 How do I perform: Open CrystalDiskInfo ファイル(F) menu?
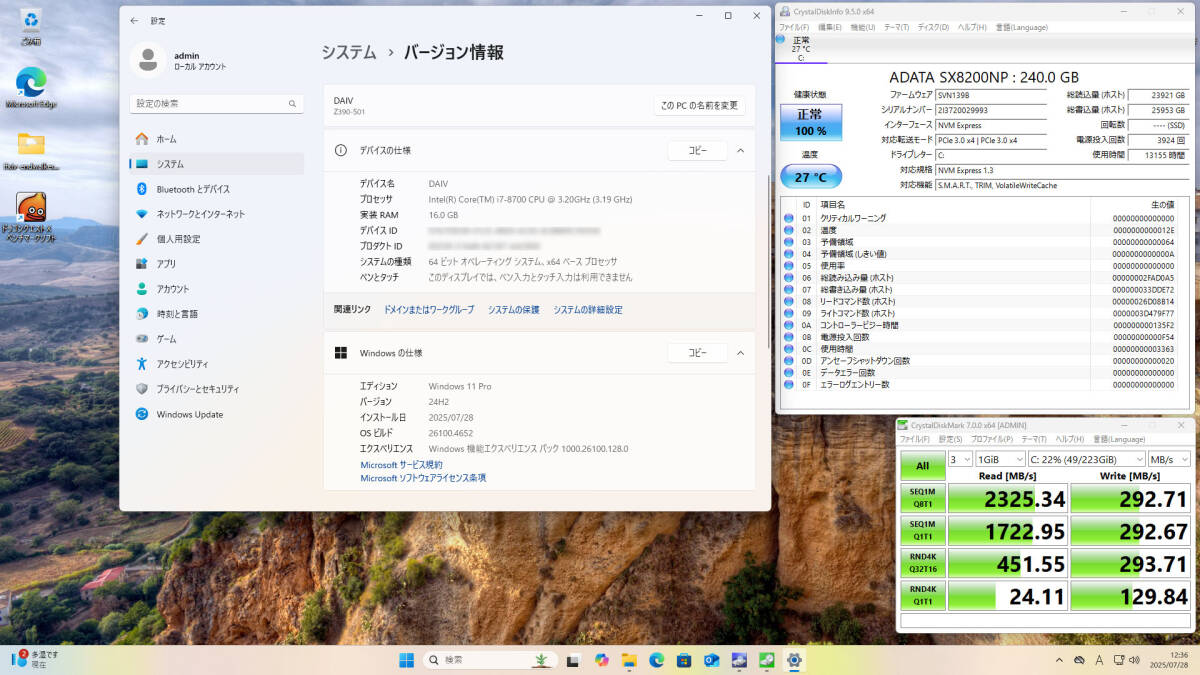click(x=794, y=27)
